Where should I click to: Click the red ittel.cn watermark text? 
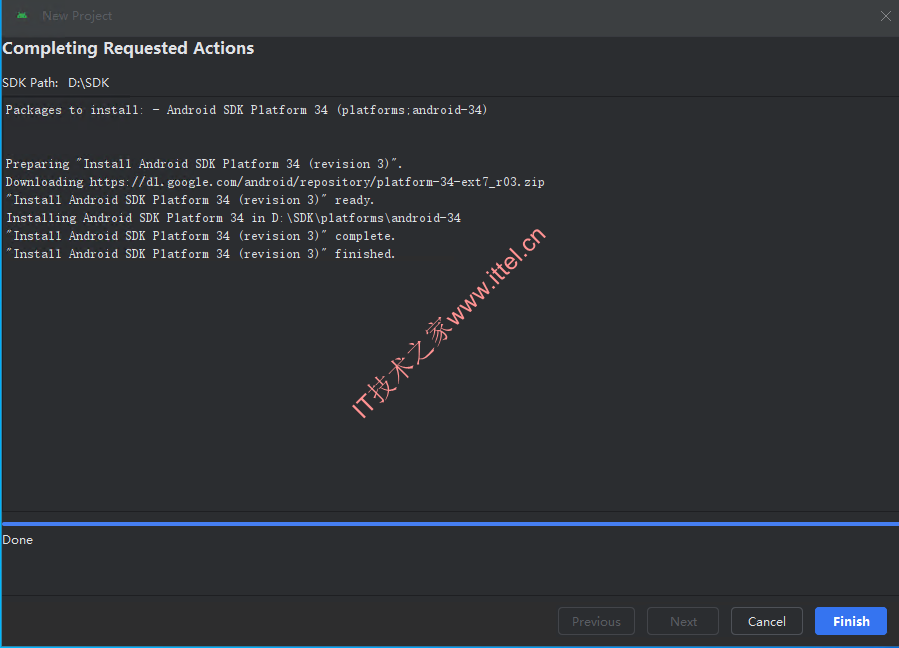point(448,323)
